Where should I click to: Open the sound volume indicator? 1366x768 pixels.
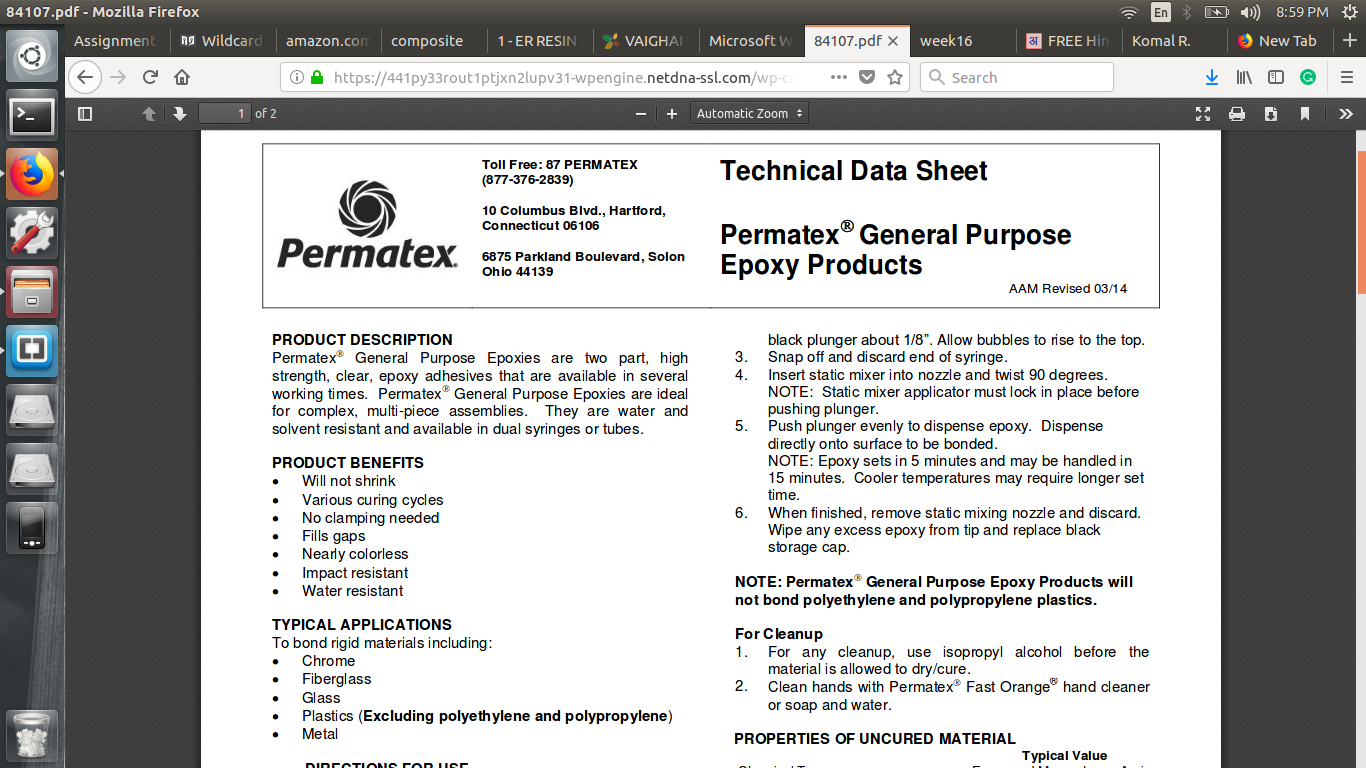pyautogui.click(x=1250, y=12)
